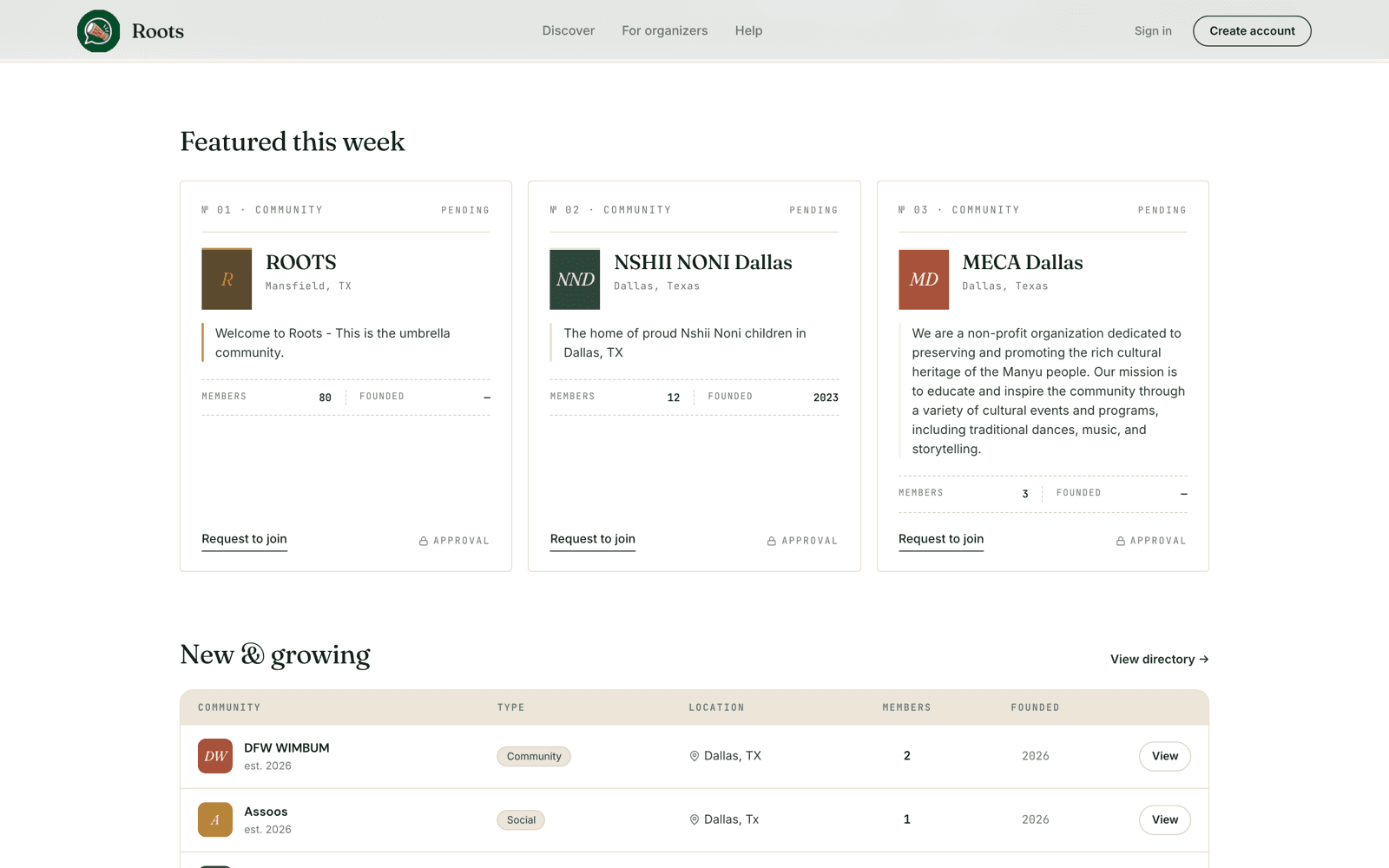Viewport: 1389px width, 868px height.
Task: Click the DW avatar for DFW WIMBUM
Action: [x=215, y=756]
